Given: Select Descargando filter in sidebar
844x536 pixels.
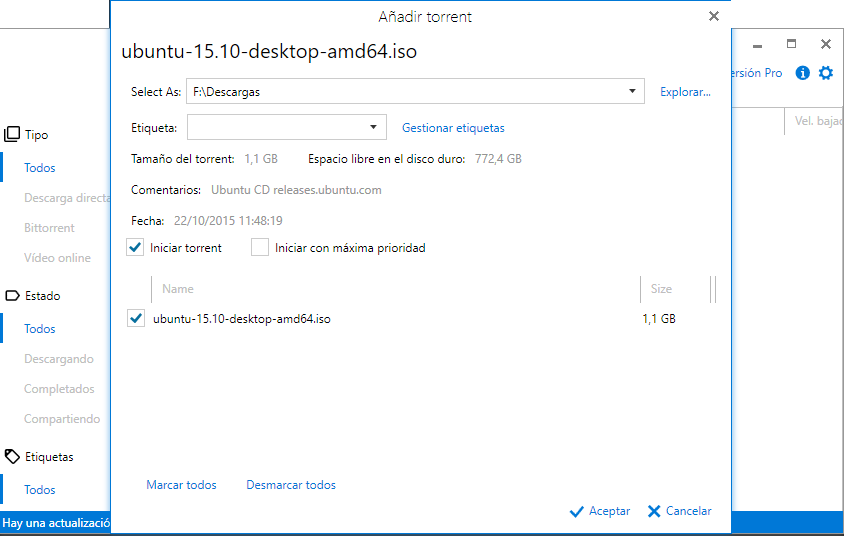Looking at the screenshot, I should pos(59,359).
